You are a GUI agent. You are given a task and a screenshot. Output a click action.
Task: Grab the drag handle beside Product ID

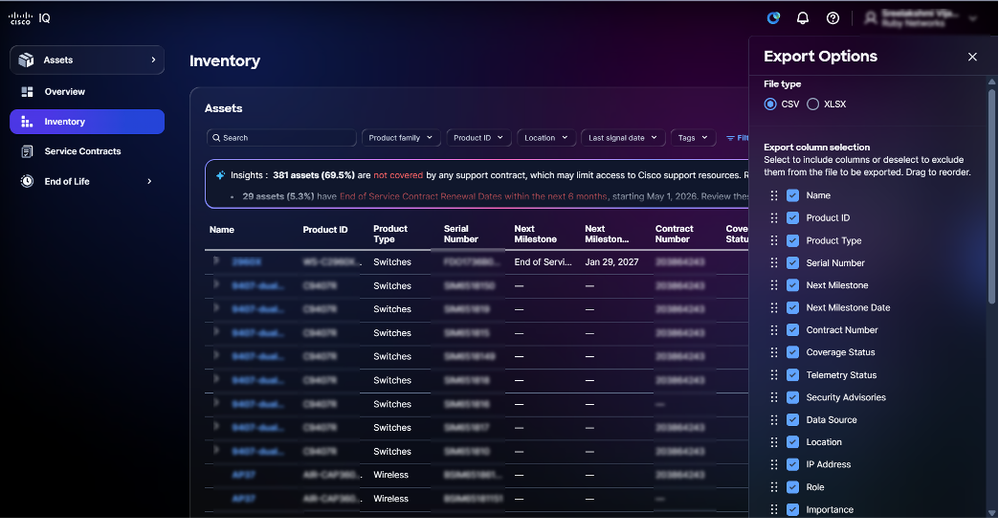tap(774, 218)
